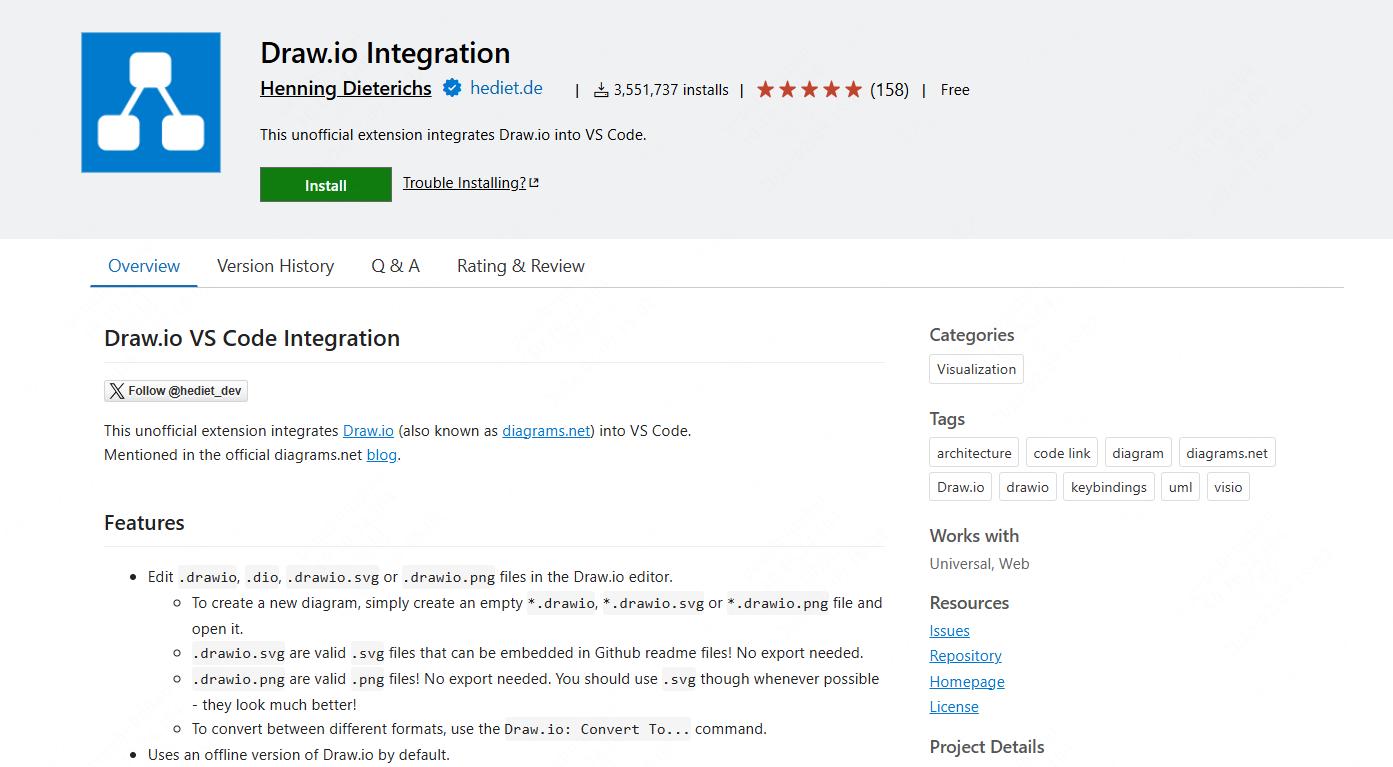Open the Repository resource link
The width and height of the screenshot is (1393, 767).
coord(965,656)
